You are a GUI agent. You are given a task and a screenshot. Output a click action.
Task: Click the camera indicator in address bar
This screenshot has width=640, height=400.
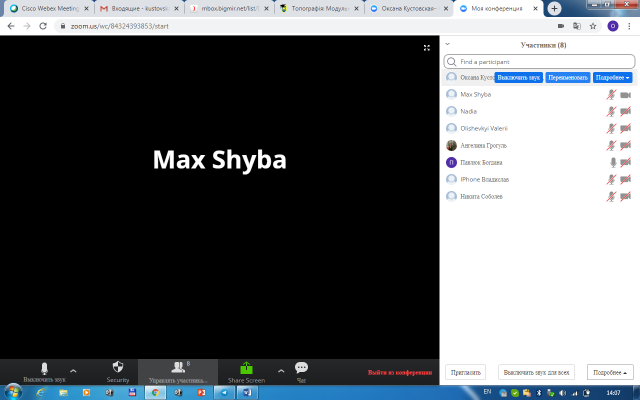(561, 26)
